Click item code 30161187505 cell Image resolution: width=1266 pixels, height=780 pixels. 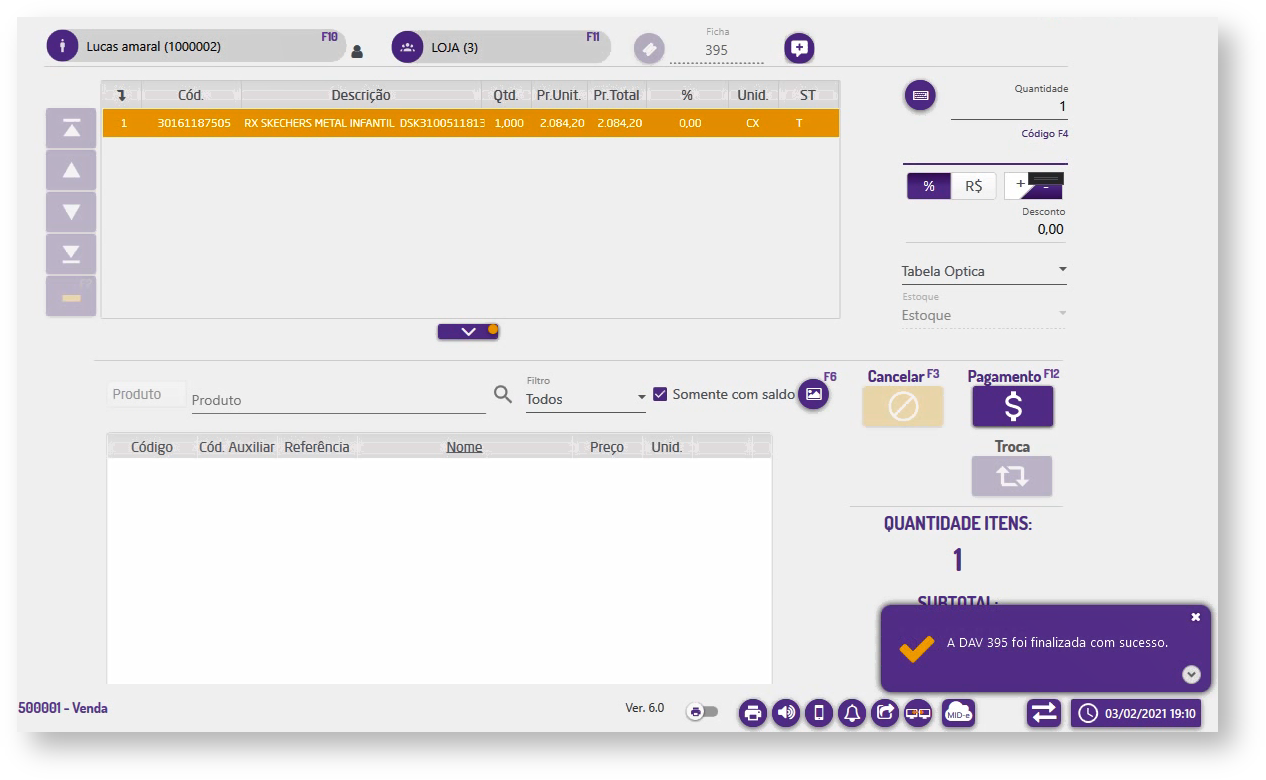tap(194, 123)
